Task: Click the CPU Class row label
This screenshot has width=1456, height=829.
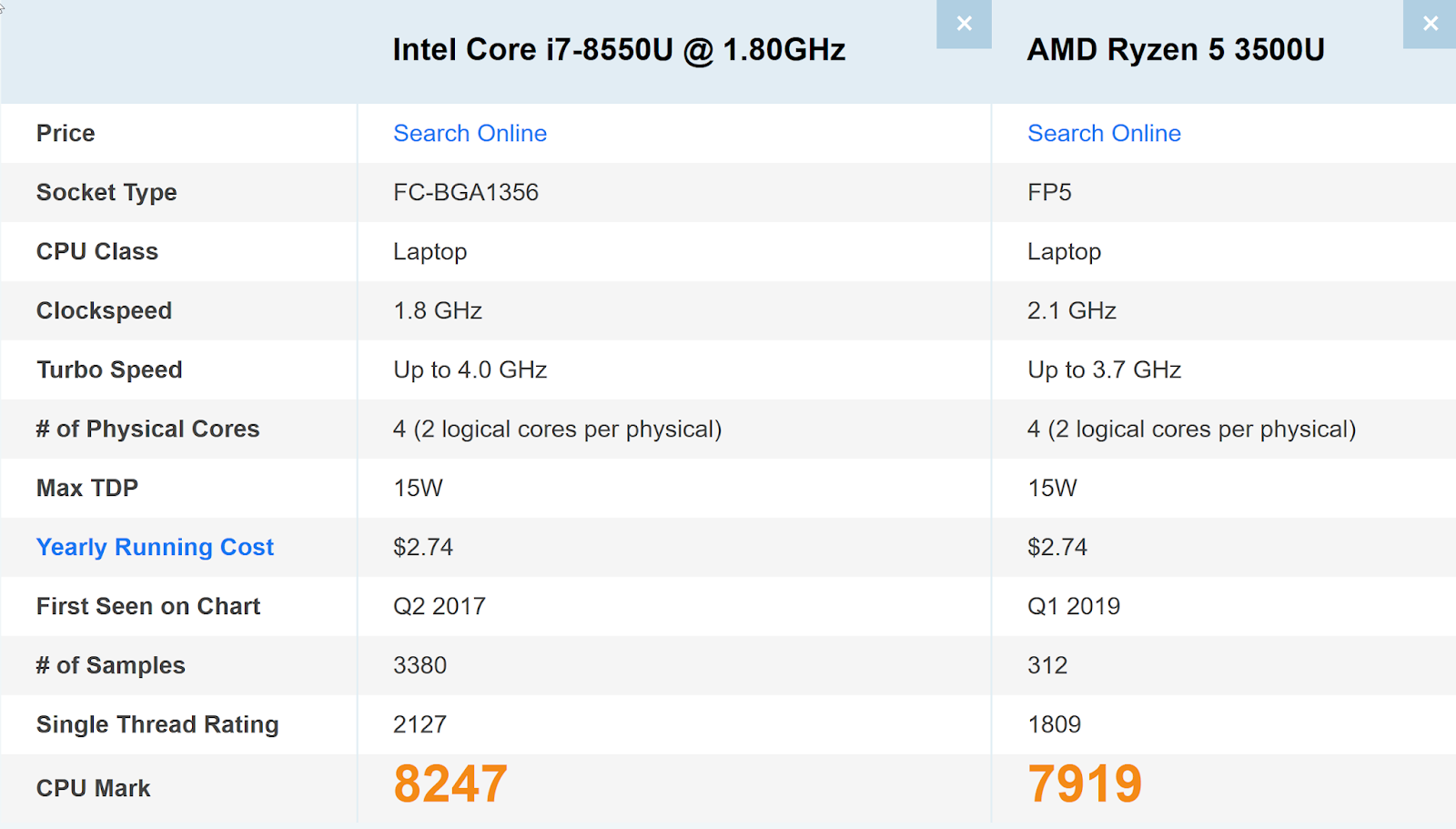Action: click(x=97, y=252)
